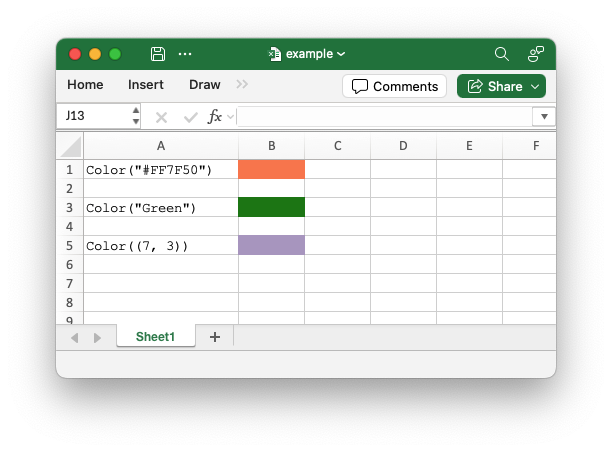Viewport: 612px width, 452px height.
Task: Click the checkmark confirm formula icon
Action: pos(190,117)
